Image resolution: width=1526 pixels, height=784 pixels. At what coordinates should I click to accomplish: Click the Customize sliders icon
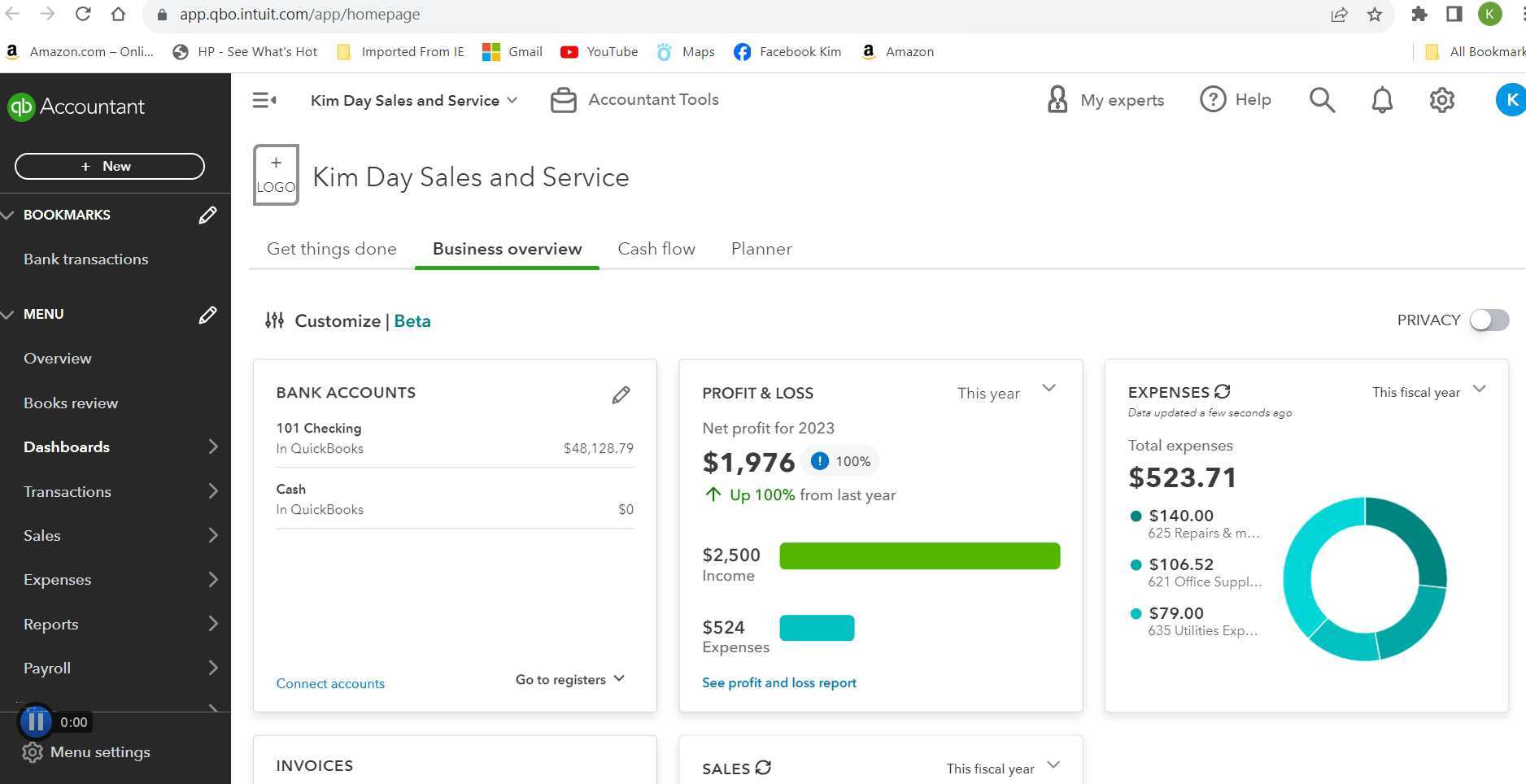[x=275, y=320]
